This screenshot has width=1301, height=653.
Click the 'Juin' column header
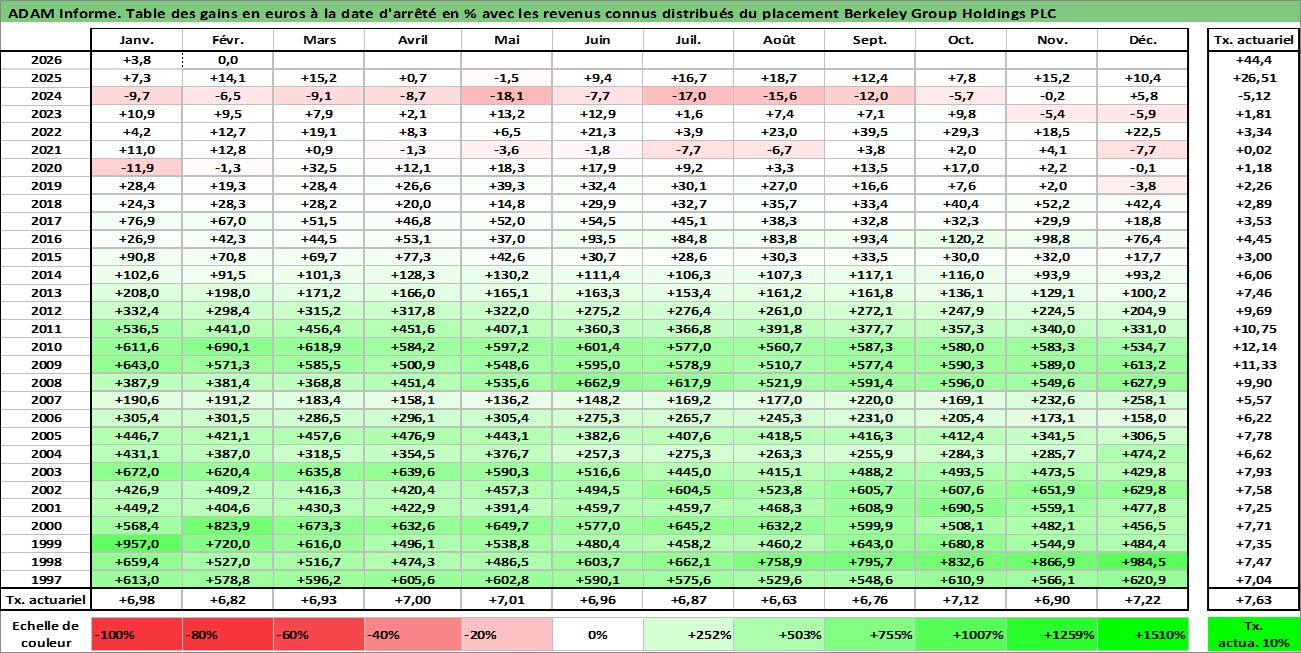coord(597,40)
